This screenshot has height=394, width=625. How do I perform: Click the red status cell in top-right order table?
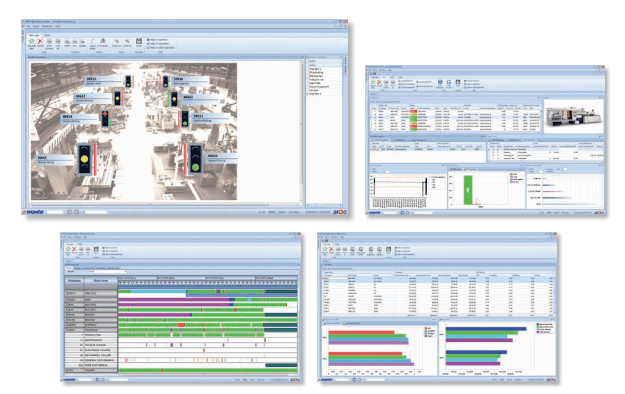point(413,112)
